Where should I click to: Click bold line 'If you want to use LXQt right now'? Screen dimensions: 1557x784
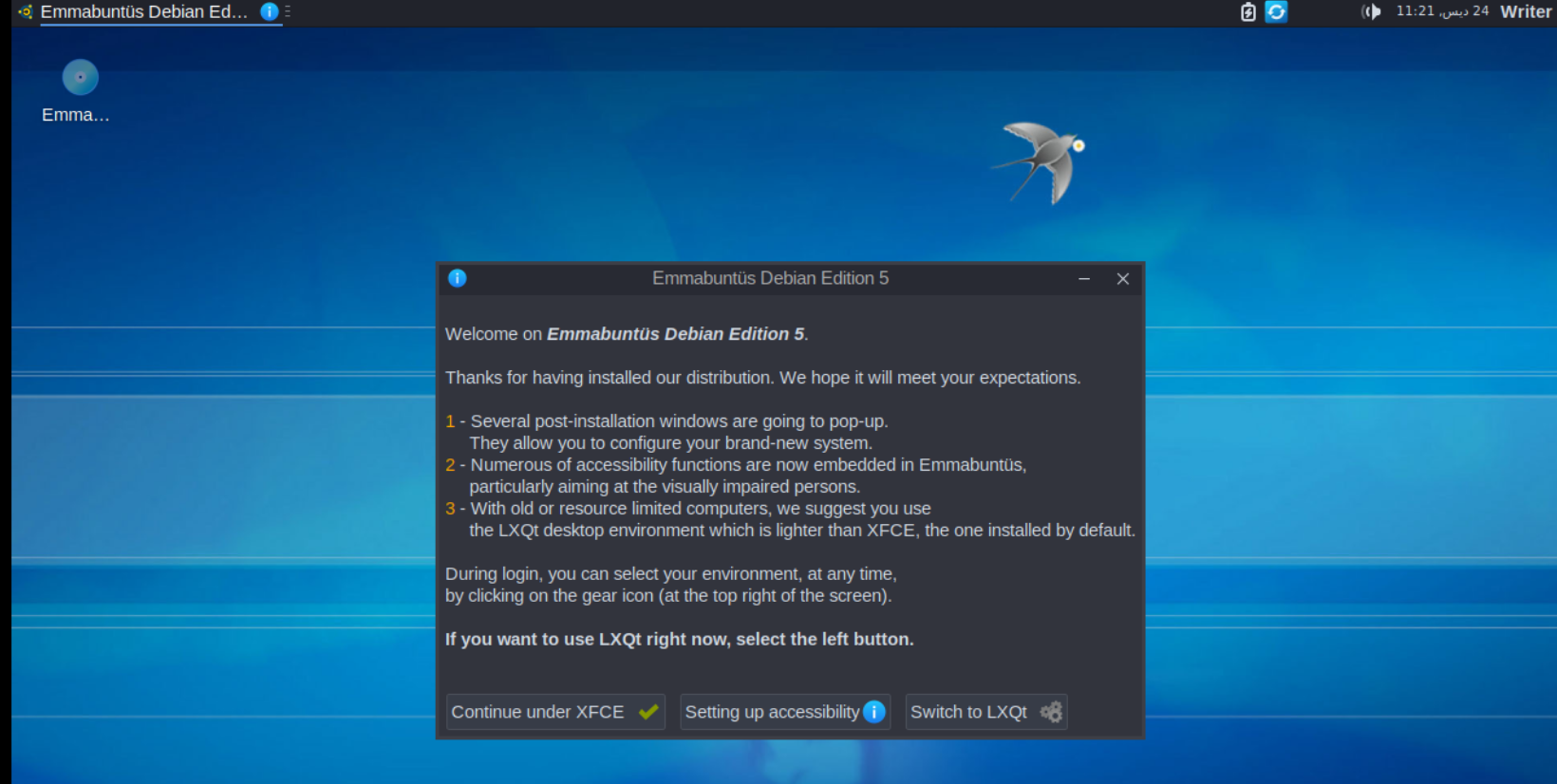588,640
